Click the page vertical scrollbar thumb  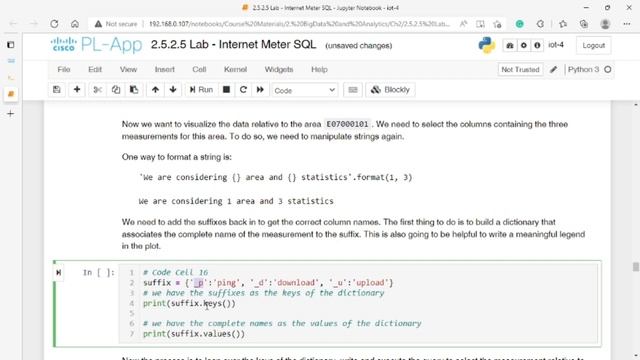[x=636, y=267]
